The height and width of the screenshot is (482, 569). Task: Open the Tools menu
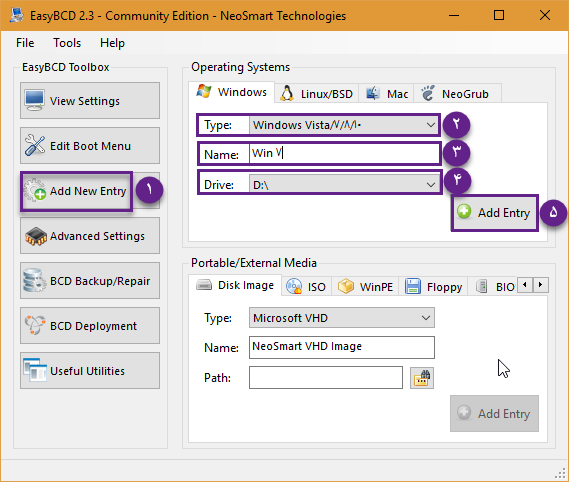point(67,43)
